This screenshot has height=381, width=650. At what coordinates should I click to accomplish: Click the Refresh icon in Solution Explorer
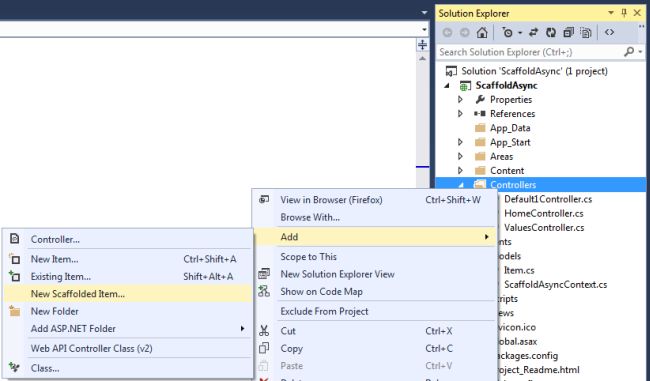(551, 32)
